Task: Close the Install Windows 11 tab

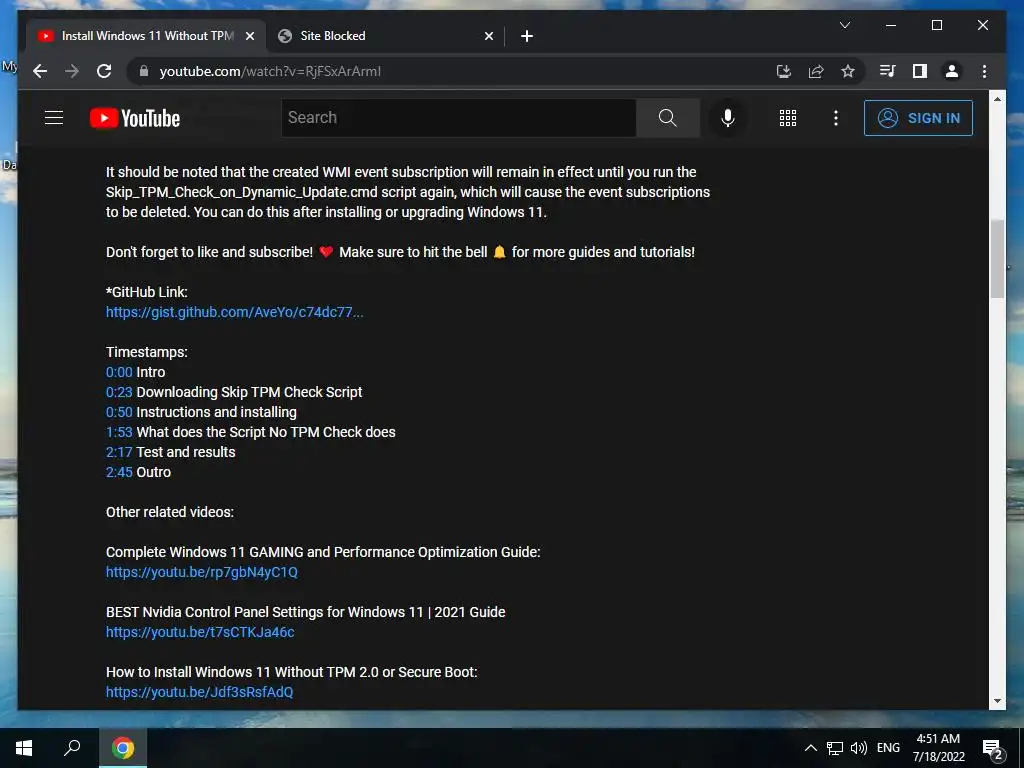Action: point(249,37)
